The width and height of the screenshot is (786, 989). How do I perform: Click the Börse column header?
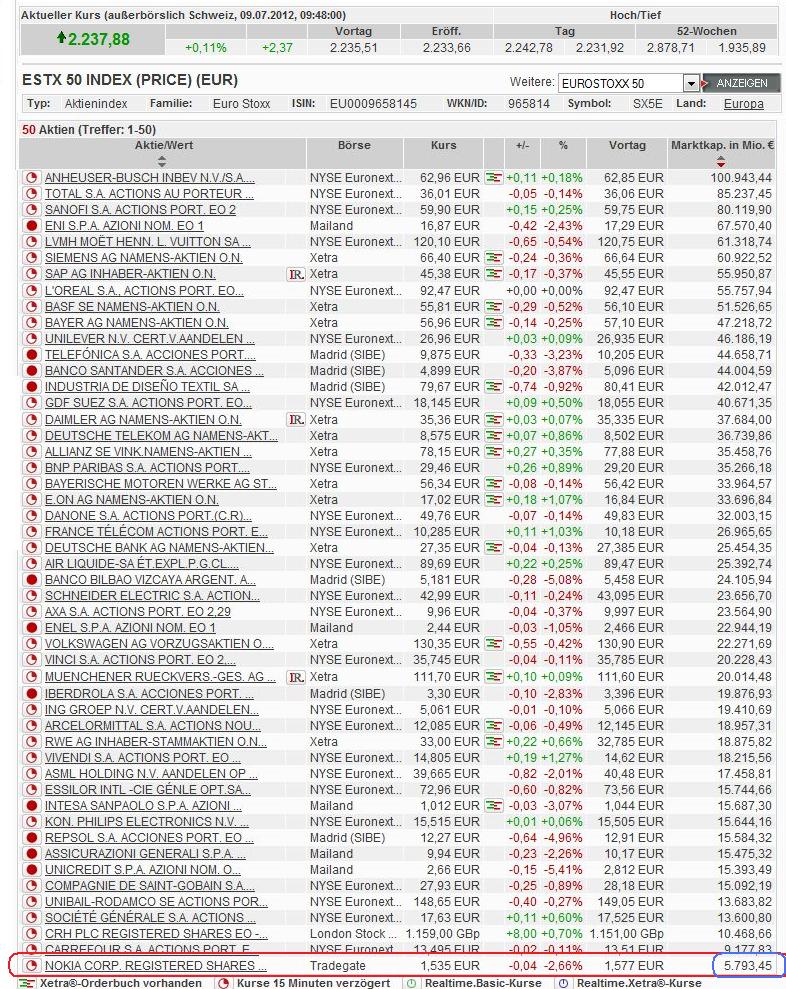(354, 145)
